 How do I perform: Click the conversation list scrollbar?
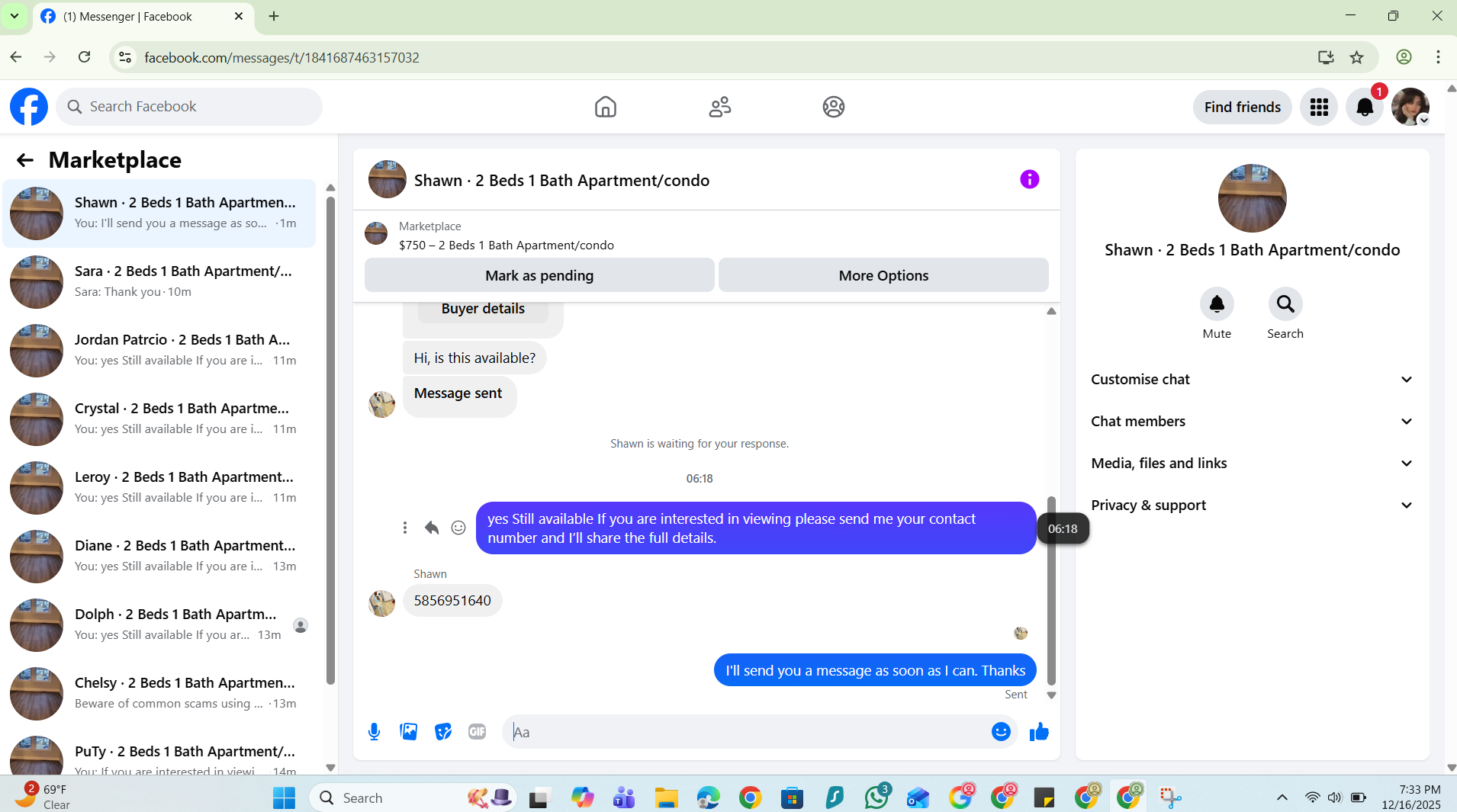(x=330, y=440)
